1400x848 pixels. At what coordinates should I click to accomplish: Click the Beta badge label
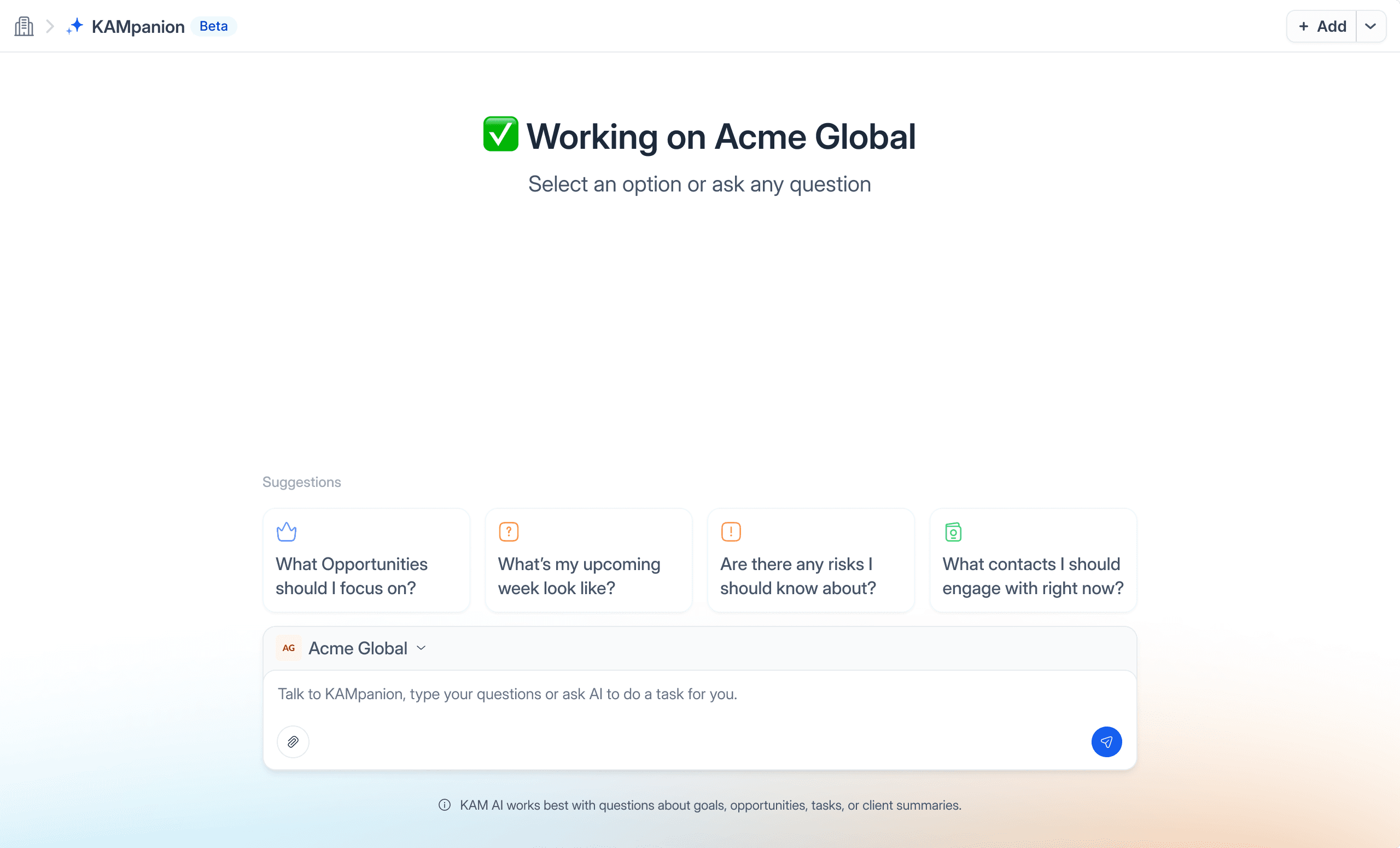point(214,26)
